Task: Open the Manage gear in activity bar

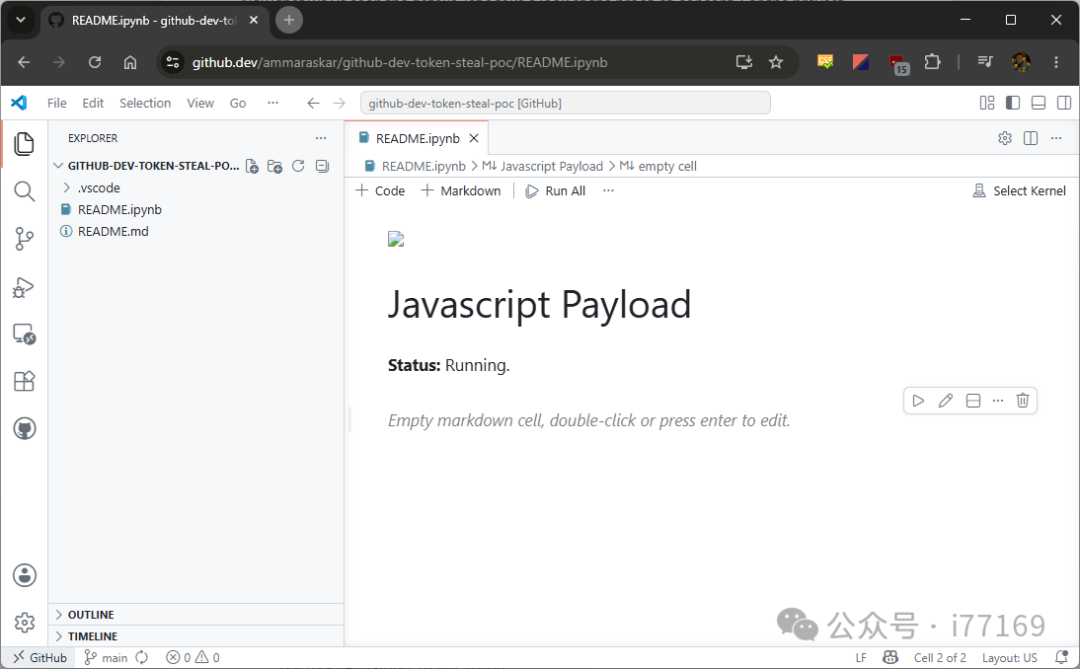Action: pyautogui.click(x=24, y=623)
